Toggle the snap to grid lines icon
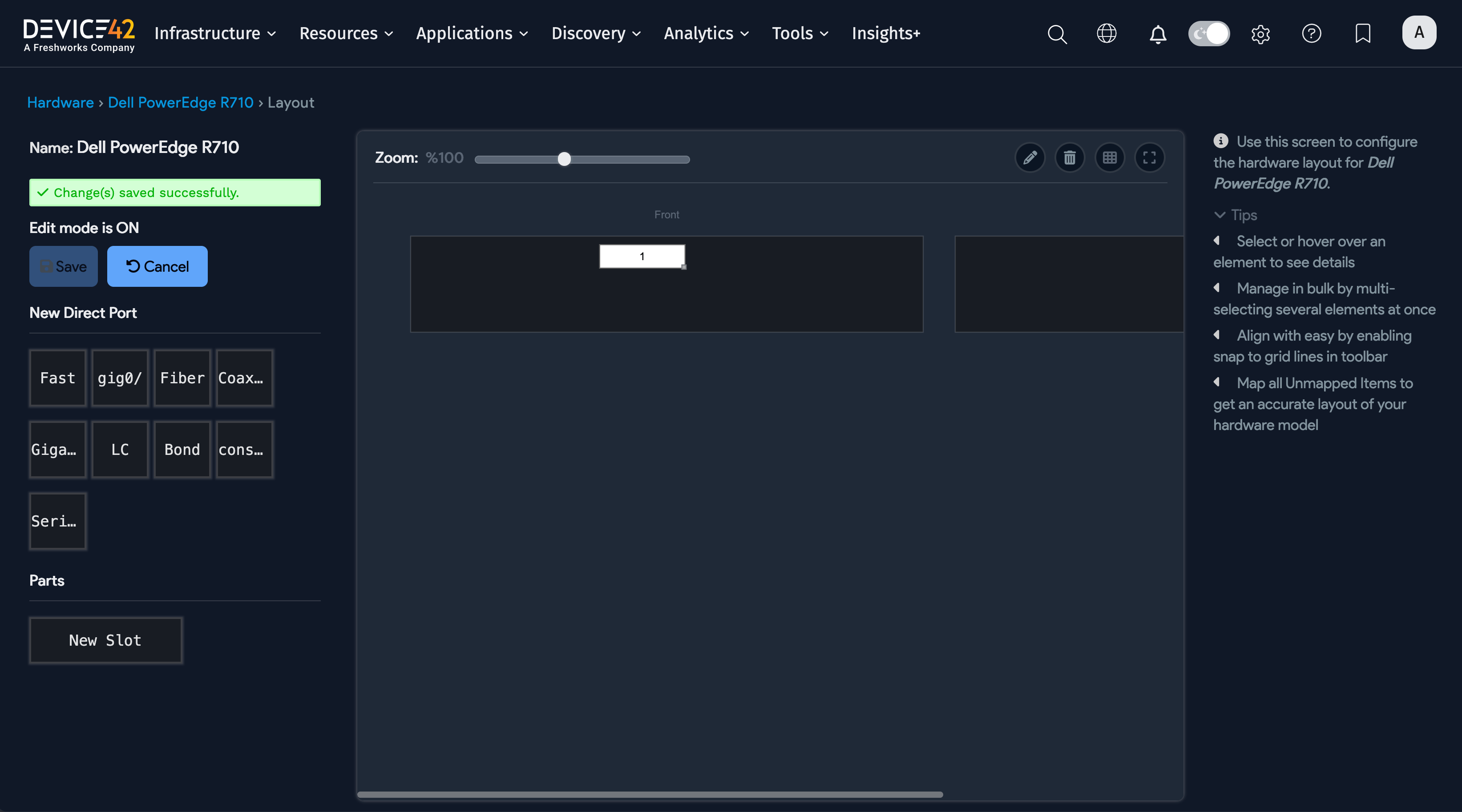1462x812 pixels. [1110, 158]
